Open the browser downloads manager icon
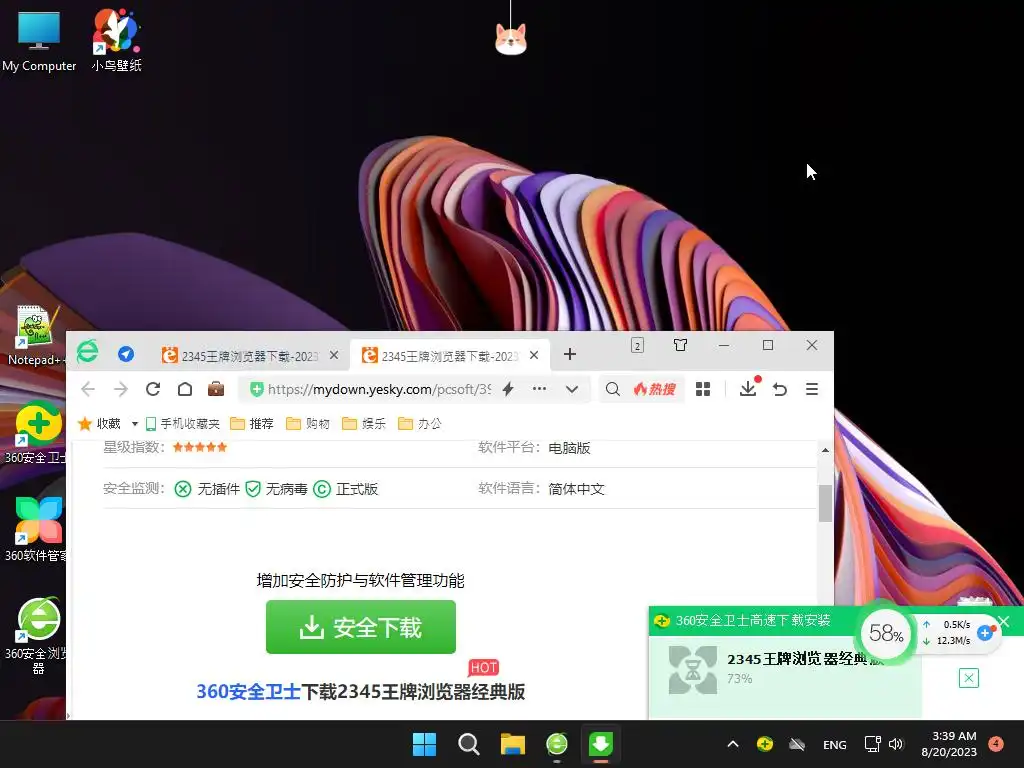This screenshot has width=1024, height=768. [748, 388]
